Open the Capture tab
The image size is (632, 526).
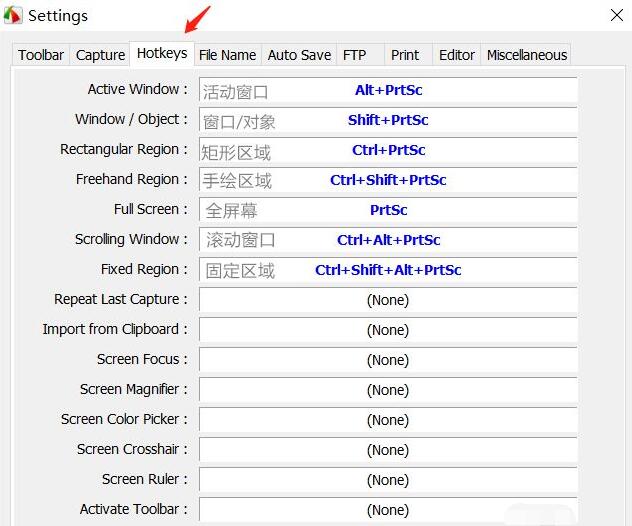pos(101,55)
